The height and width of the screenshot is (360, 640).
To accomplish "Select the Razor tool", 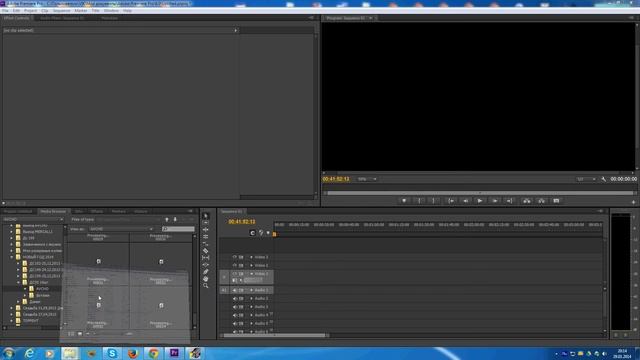I will pyautogui.click(x=206, y=251).
